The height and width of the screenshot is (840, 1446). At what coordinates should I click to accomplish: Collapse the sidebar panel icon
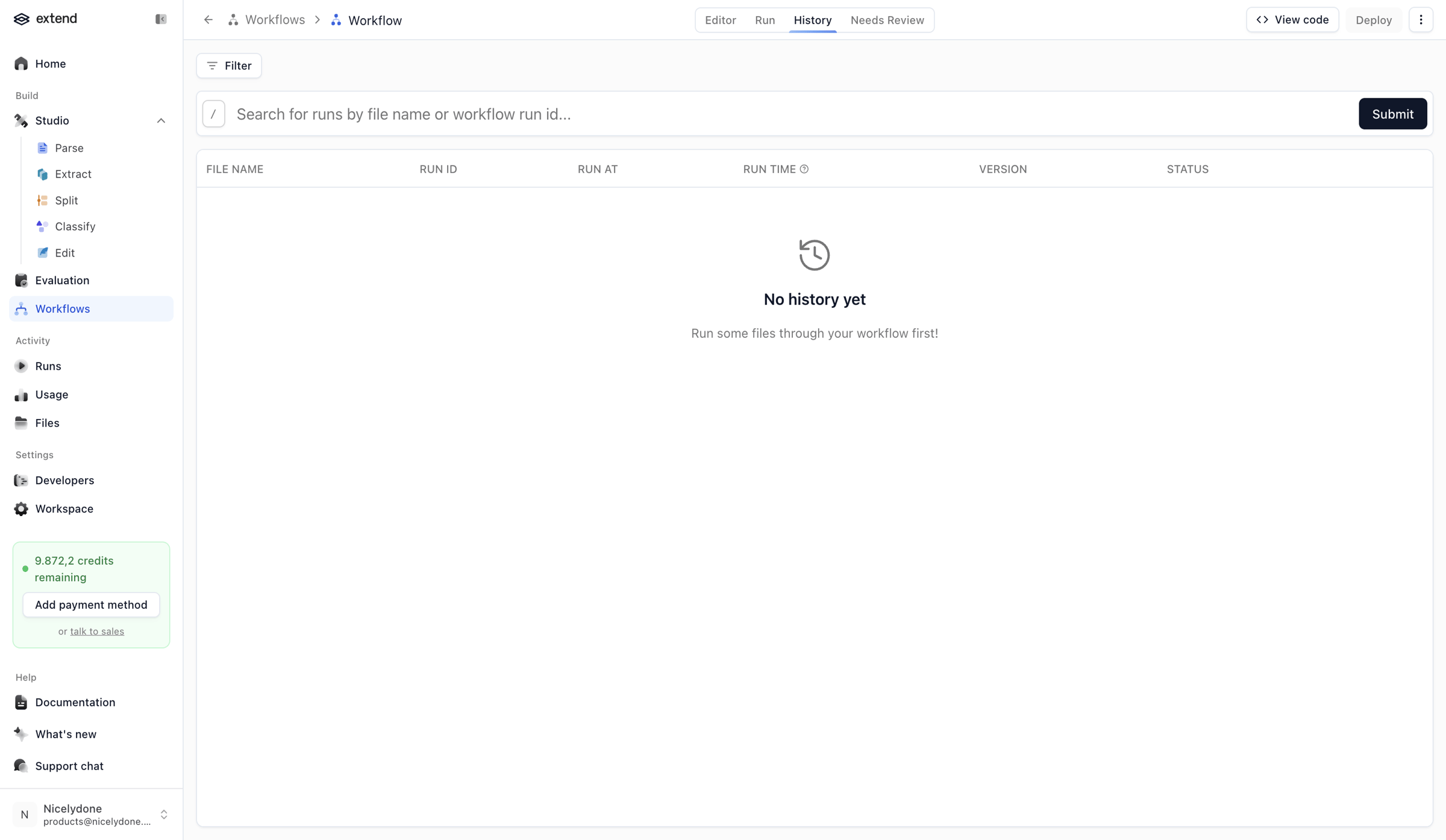pos(161,19)
